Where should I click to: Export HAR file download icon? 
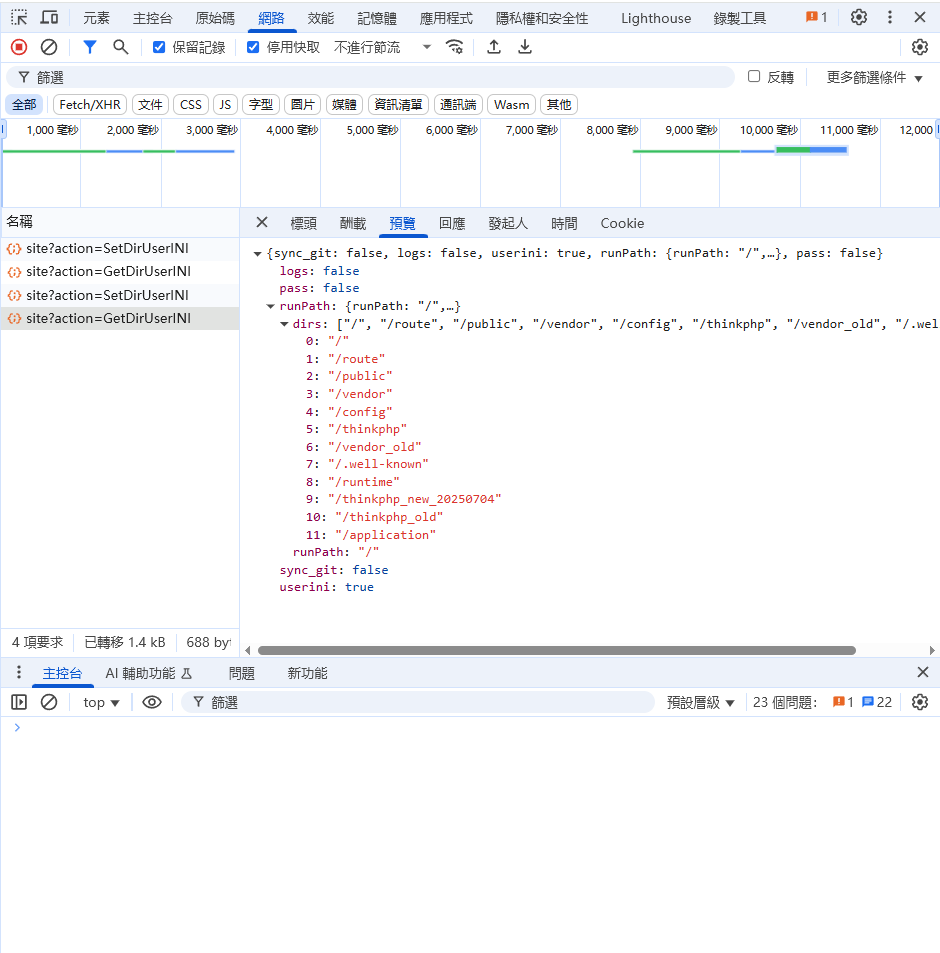point(525,47)
